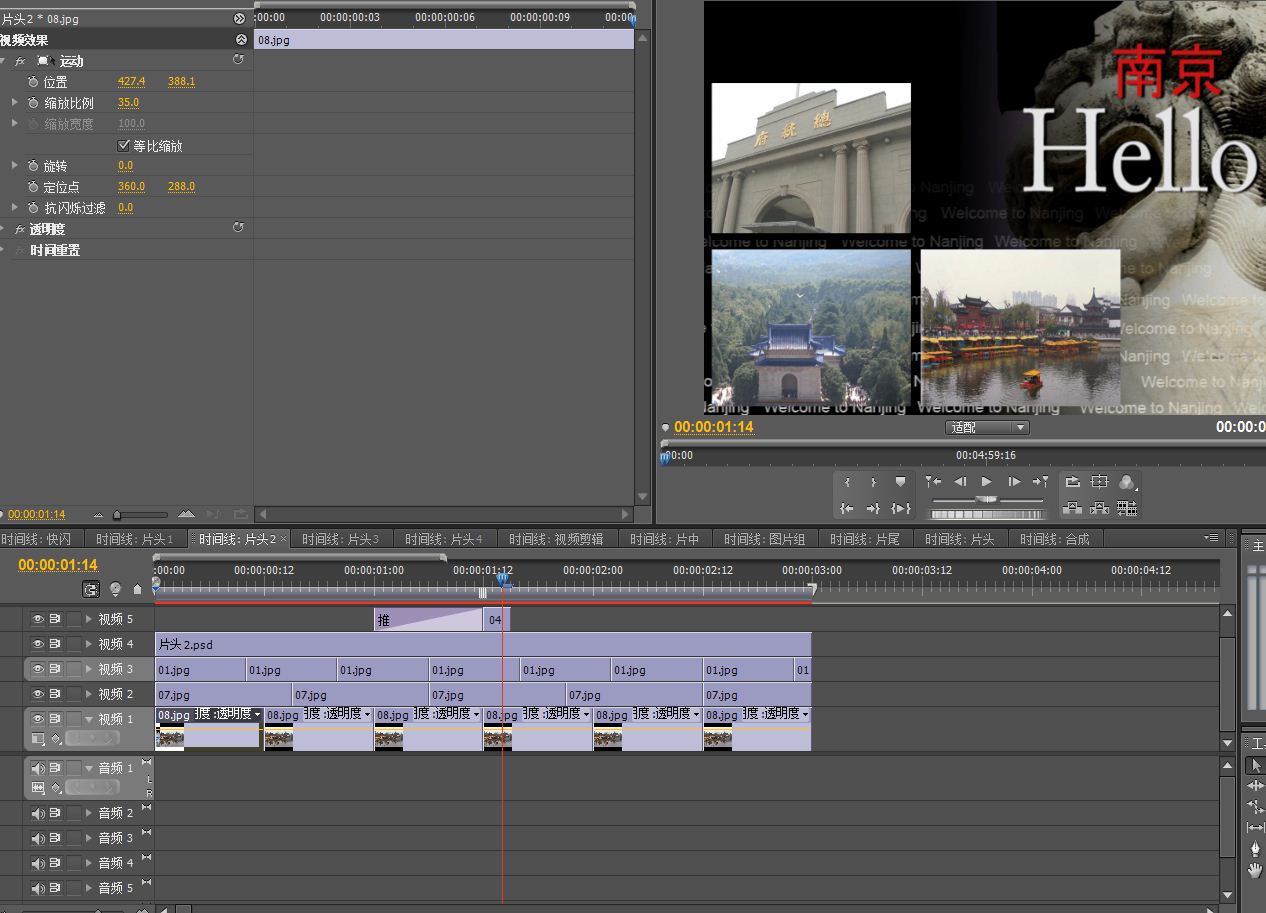Expand the 视频 5 track

coord(89,619)
